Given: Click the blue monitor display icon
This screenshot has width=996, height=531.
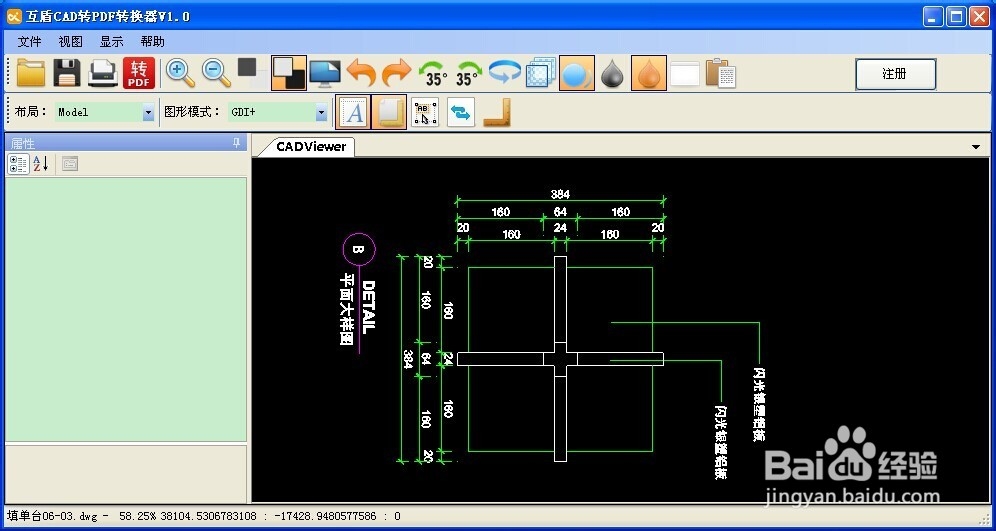Looking at the screenshot, I should pyautogui.click(x=325, y=74).
